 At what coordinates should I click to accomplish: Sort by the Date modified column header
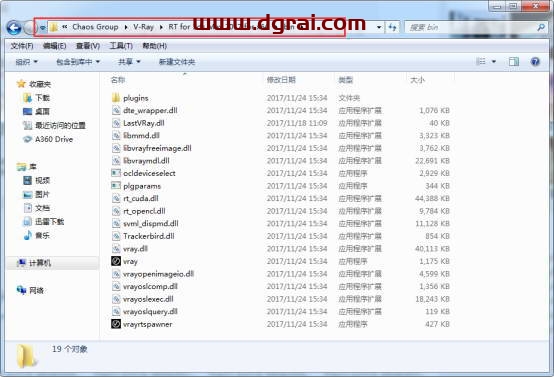coord(281,80)
